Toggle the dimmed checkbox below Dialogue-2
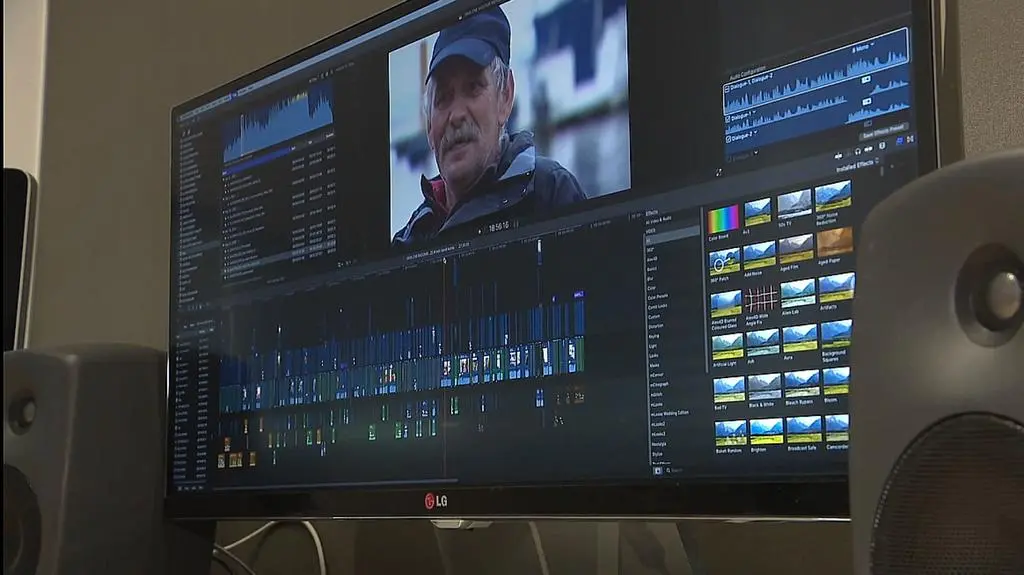The image size is (1024, 575). [729, 159]
